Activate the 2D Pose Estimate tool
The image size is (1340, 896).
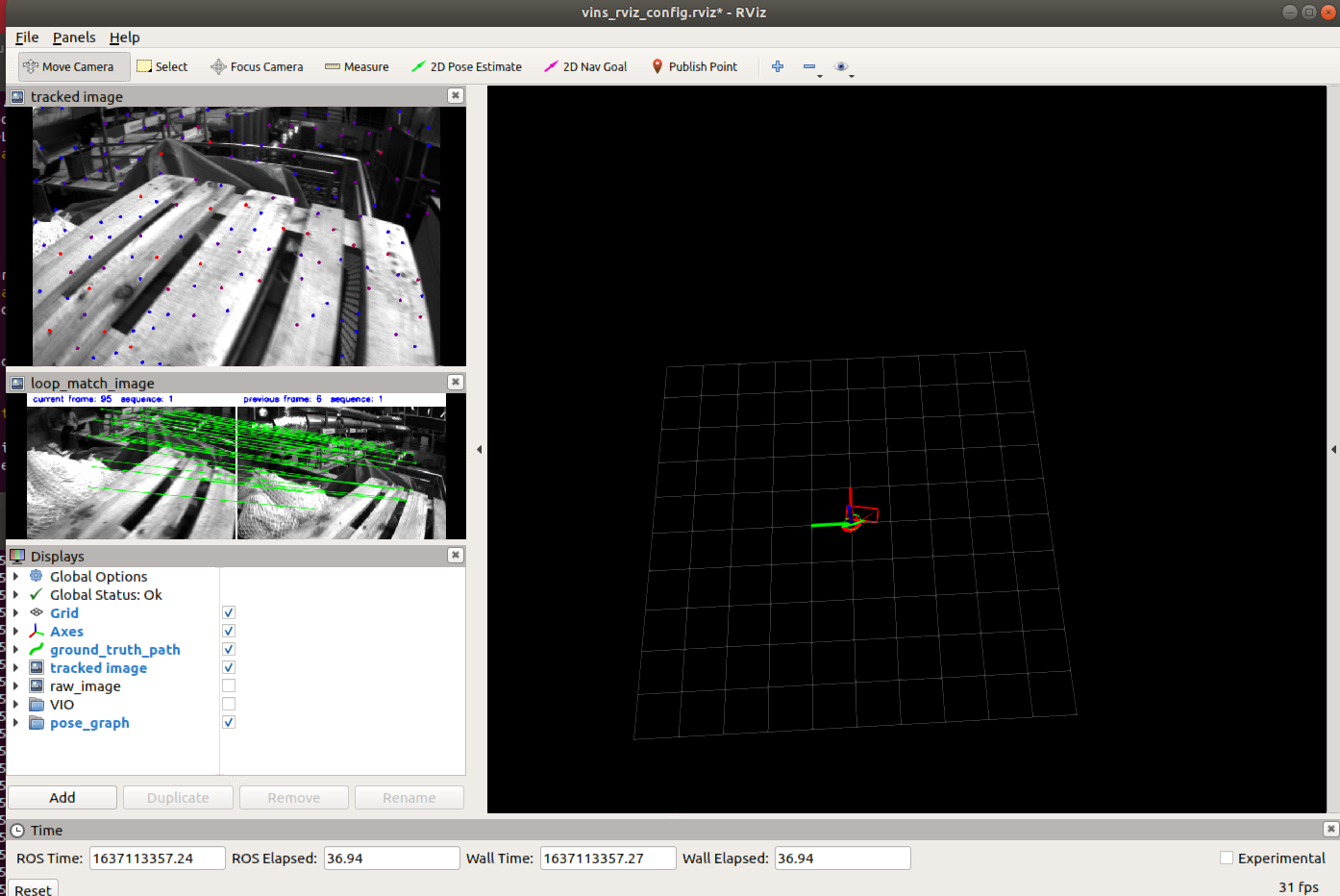[466, 66]
